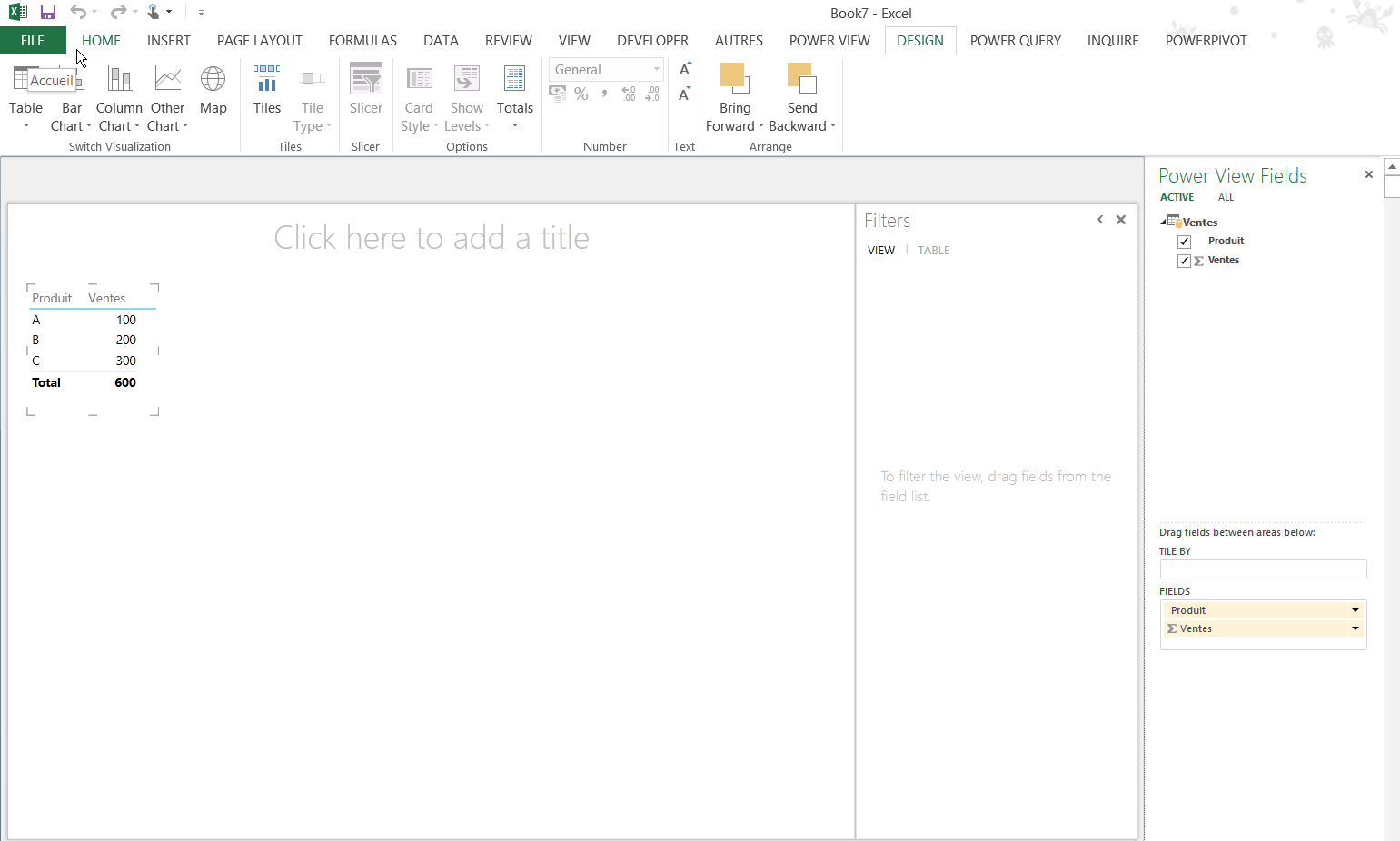Viewport: 1400px width, 841px height.
Task: Open the General number format dropdown
Action: [656, 70]
